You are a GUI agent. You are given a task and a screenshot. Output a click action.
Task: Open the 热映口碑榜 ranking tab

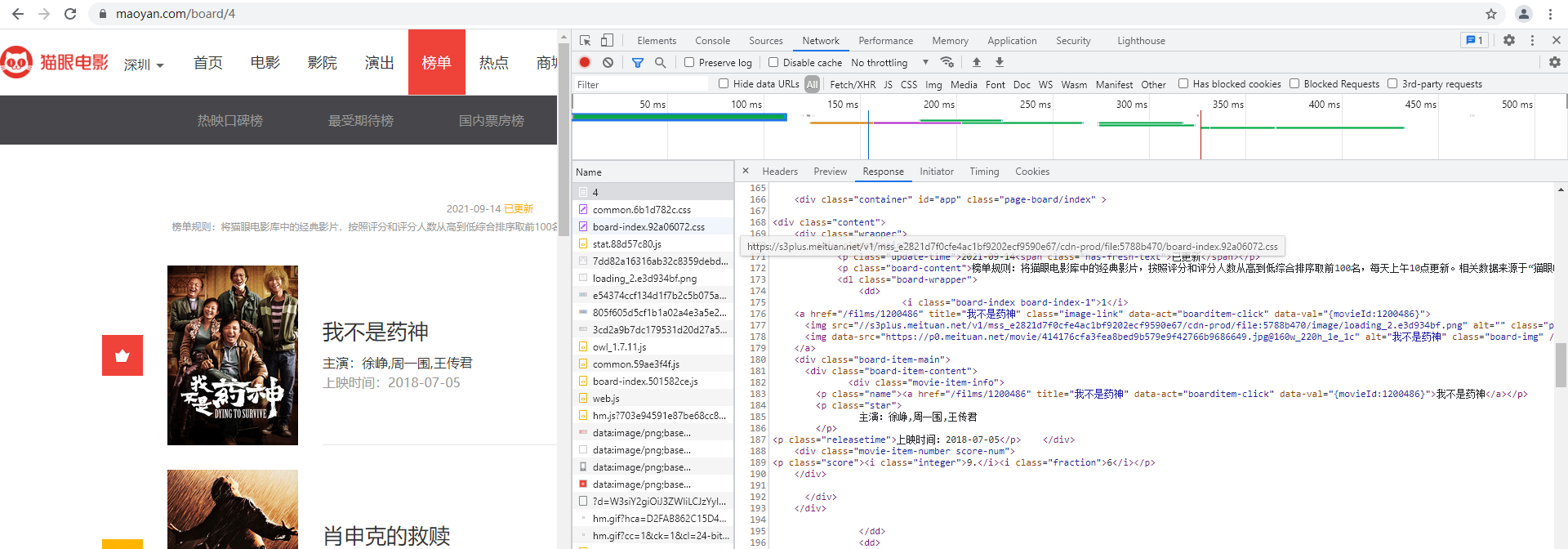coord(230,120)
